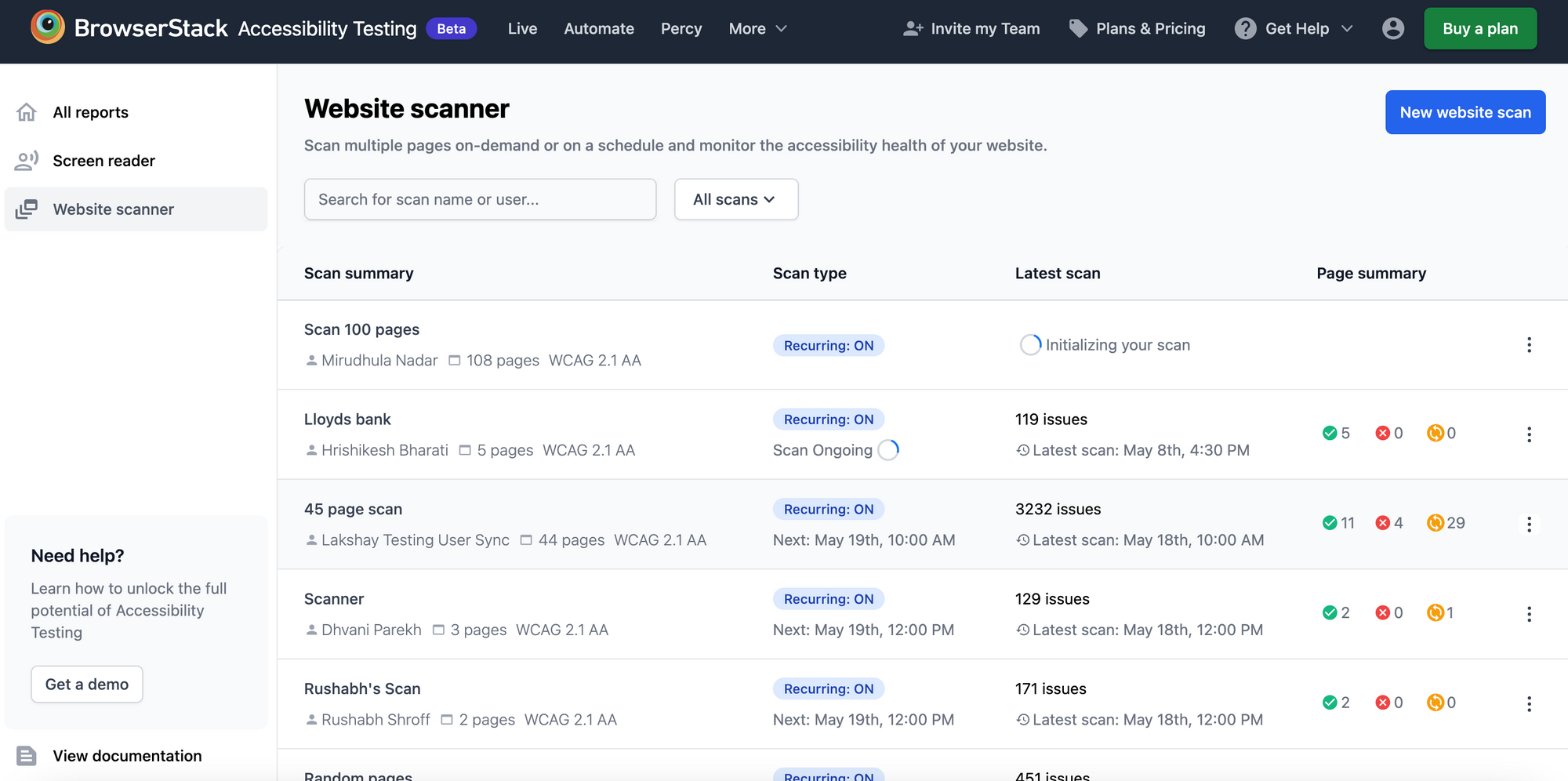This screenshot has width=1568, height=781.
Task: Click Recurring: ON badge for 45 page scan
Action: [x=829, y=509]
